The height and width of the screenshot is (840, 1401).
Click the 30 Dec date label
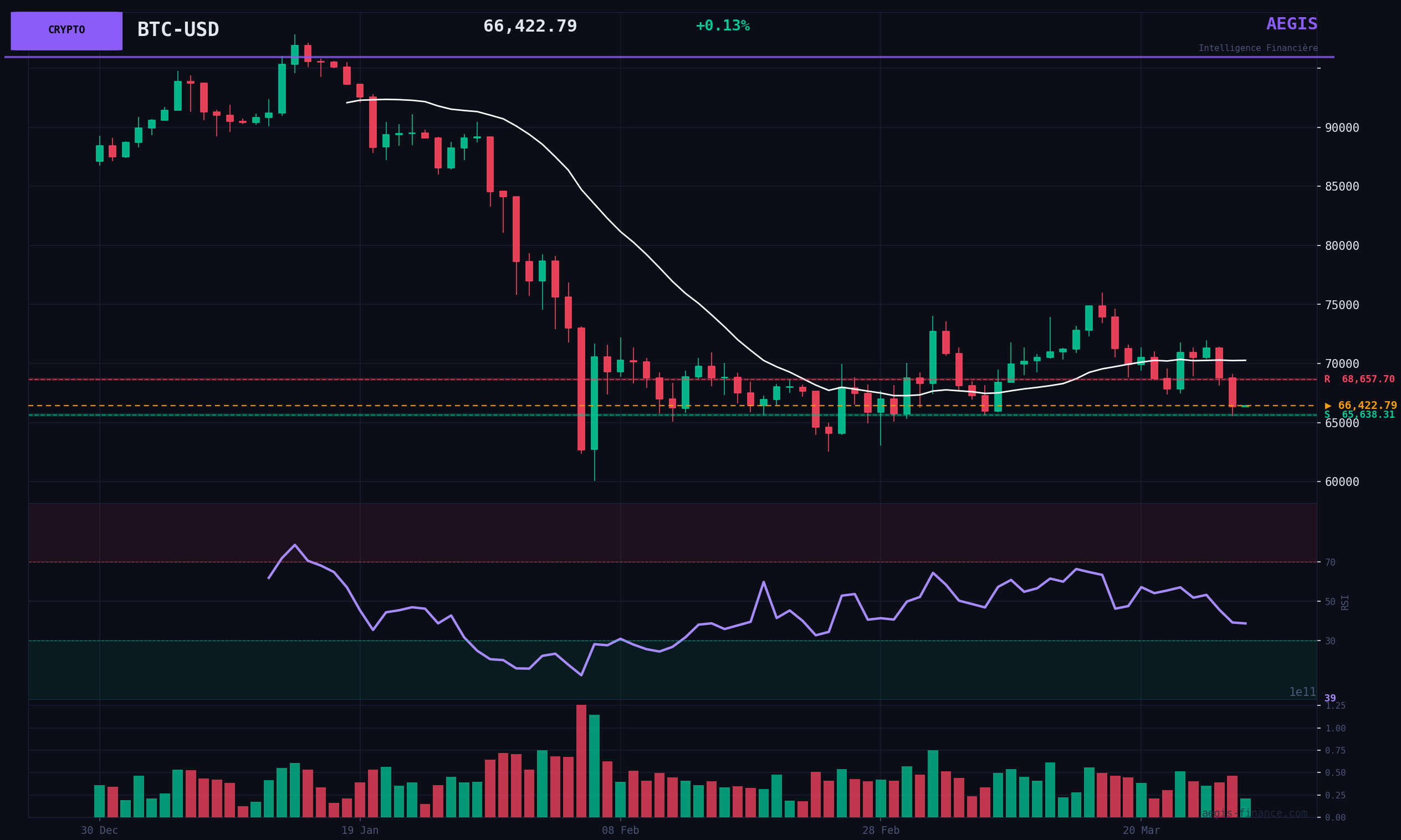(x=100, y=831)
